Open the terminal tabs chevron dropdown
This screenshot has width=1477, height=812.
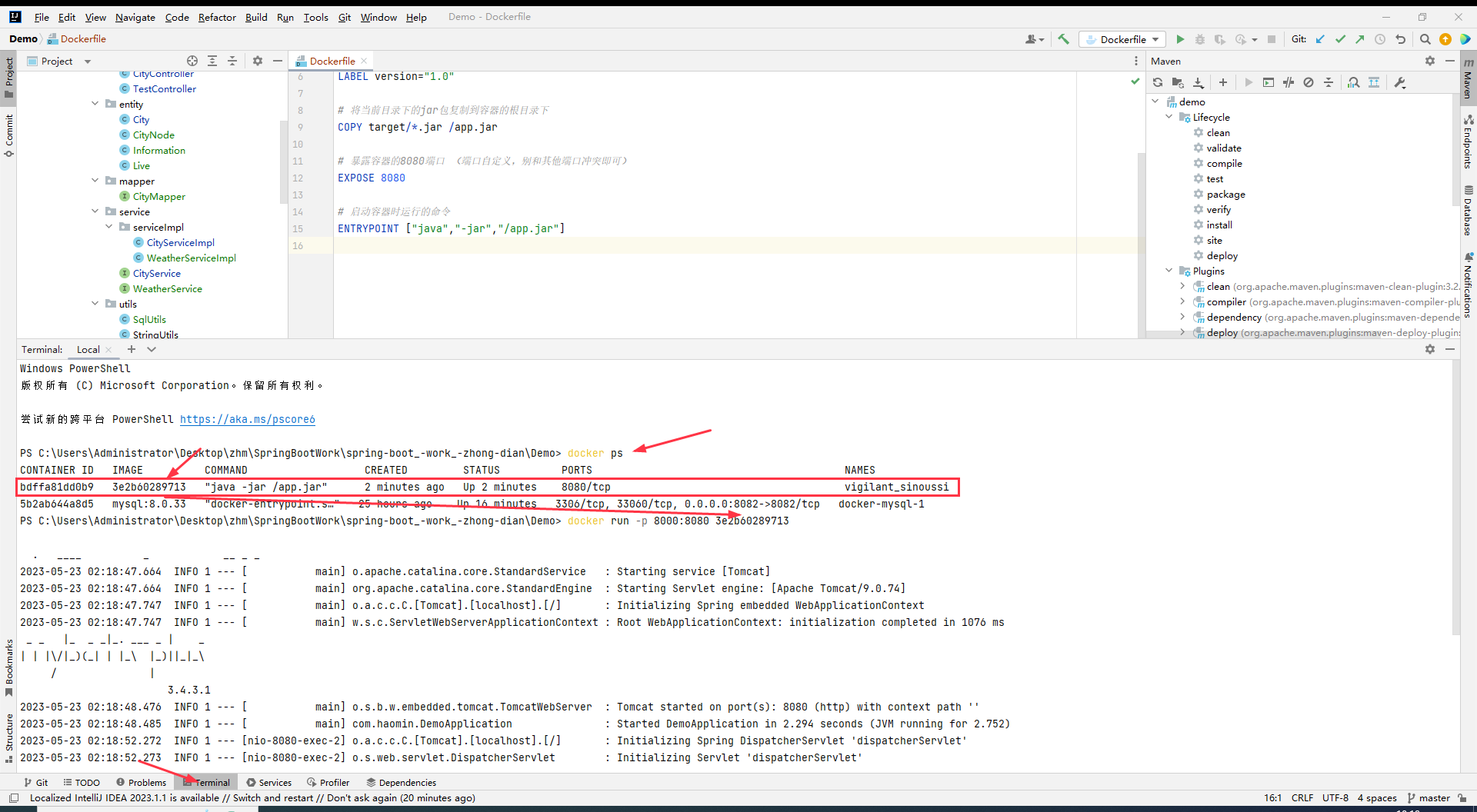[x=152, y=349]
